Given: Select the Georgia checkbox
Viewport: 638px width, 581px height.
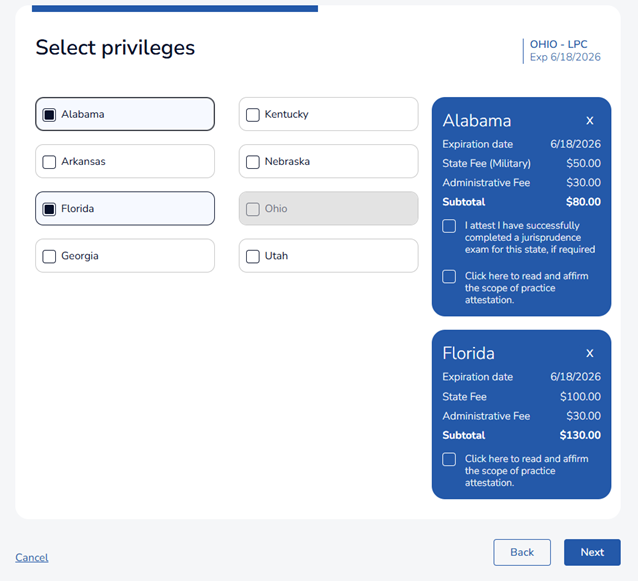Looking at the screenshot, I should [49, 256].
